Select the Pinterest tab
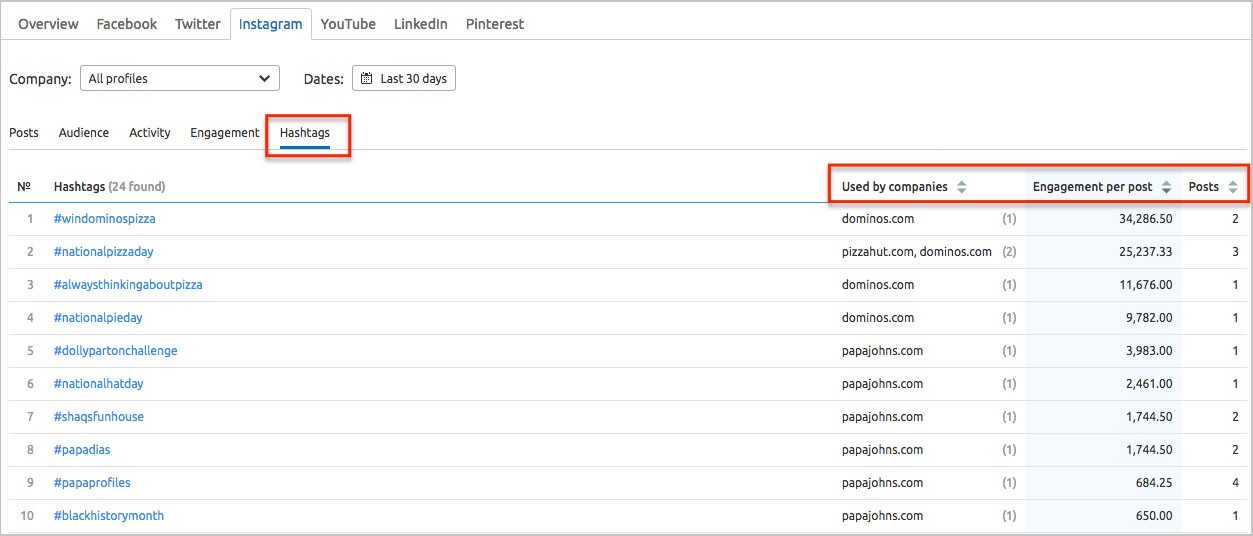 click(x=494, y=24)
